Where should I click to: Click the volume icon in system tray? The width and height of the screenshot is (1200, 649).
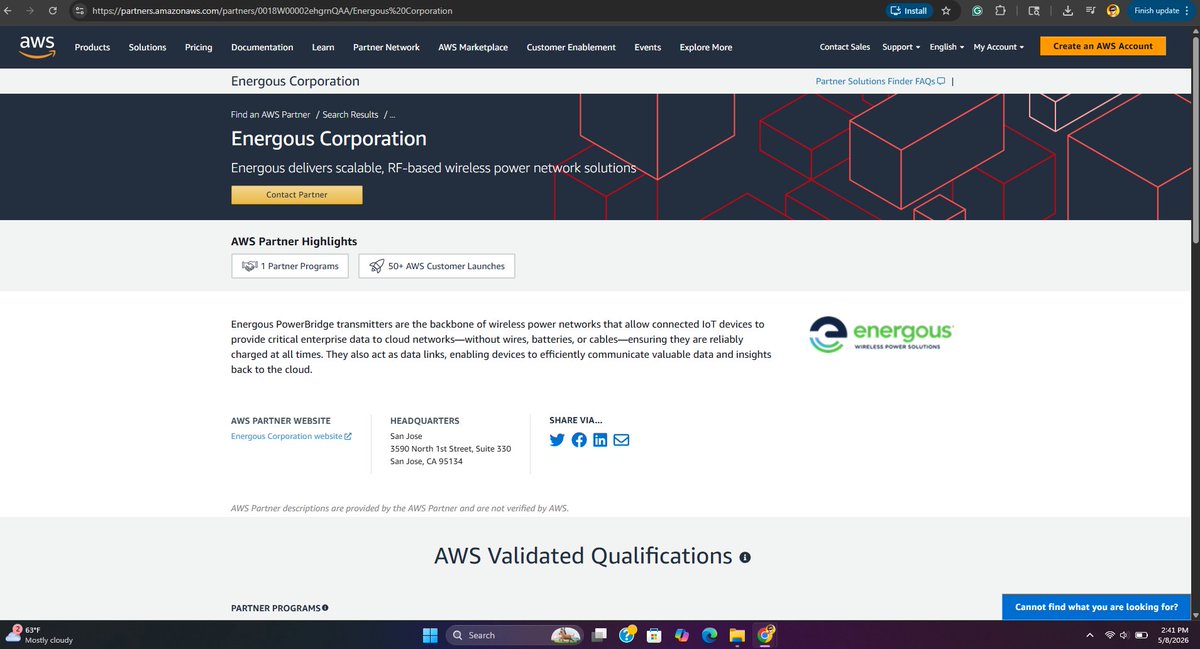pos(1126,635)
